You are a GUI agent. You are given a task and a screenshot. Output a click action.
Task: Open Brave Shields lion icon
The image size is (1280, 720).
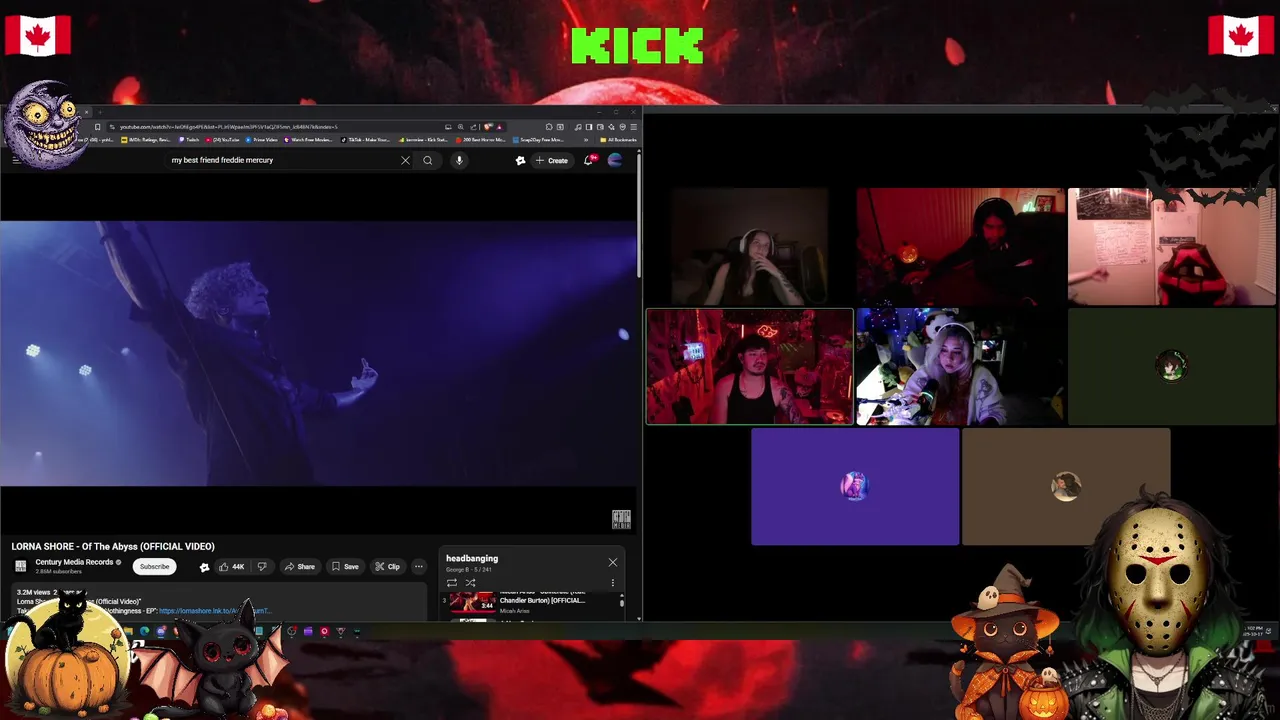click(x=487, y=127)
